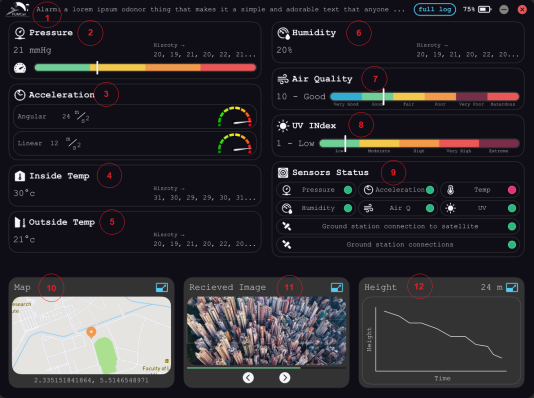Click the UV Index scale bar

tap(419, 143)
